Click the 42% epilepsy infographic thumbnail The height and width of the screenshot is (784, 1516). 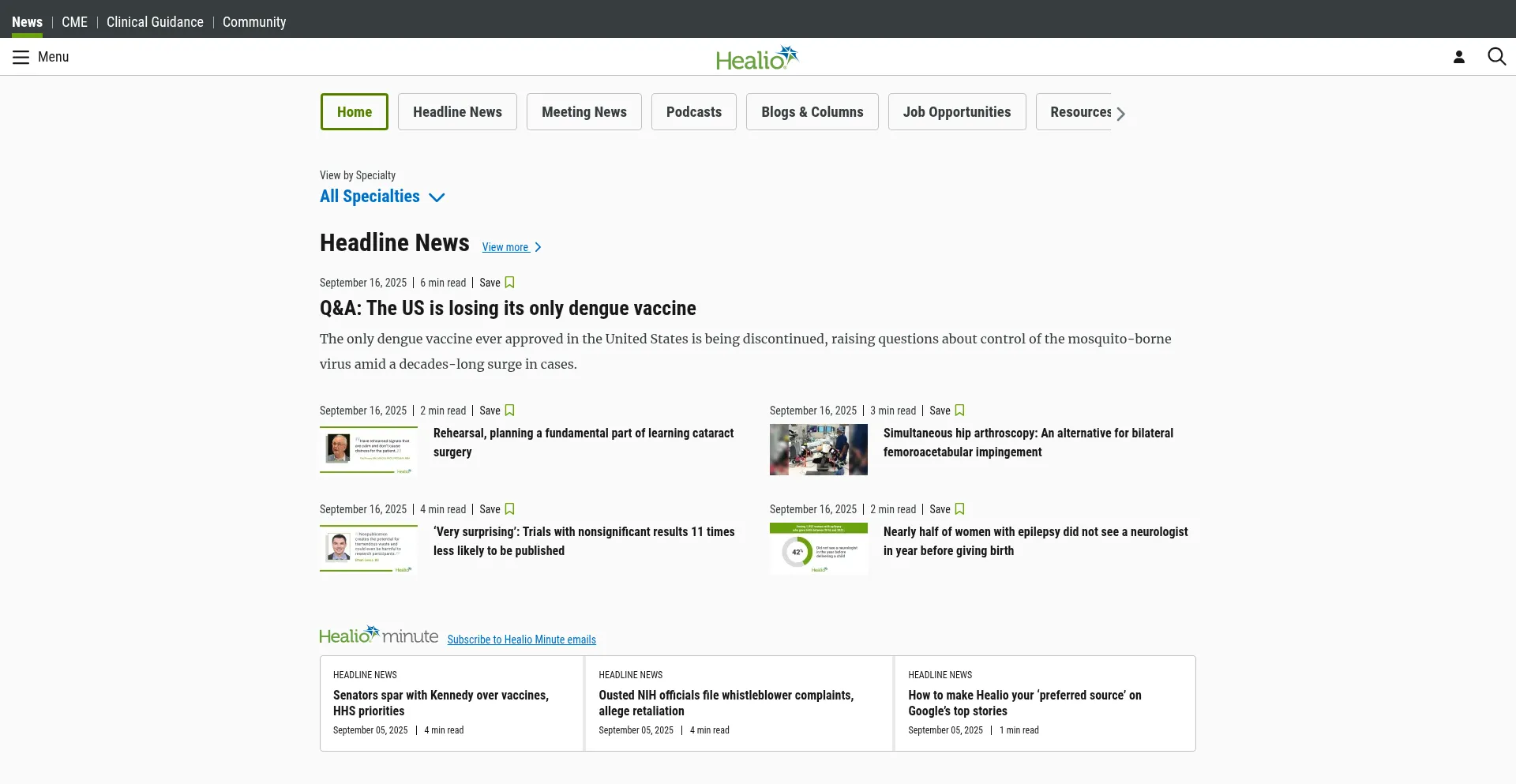819,548
